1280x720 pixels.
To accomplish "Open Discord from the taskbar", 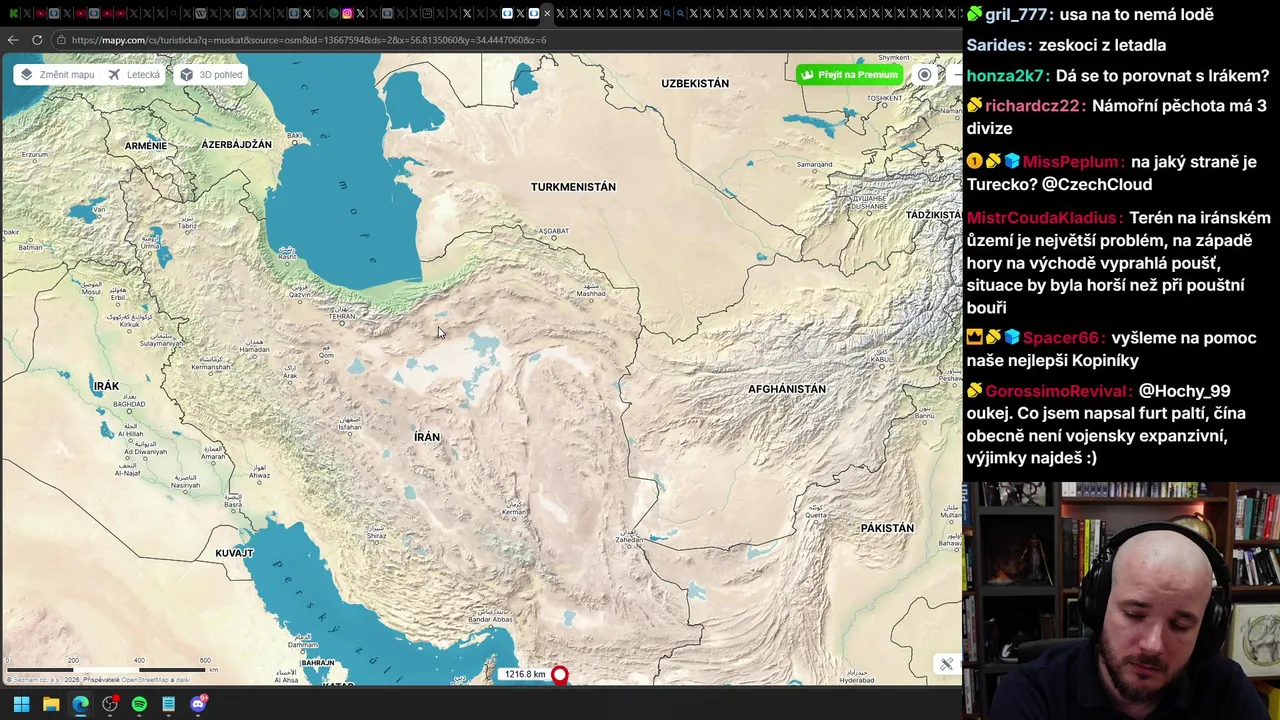I will click(x=198, y=704).
